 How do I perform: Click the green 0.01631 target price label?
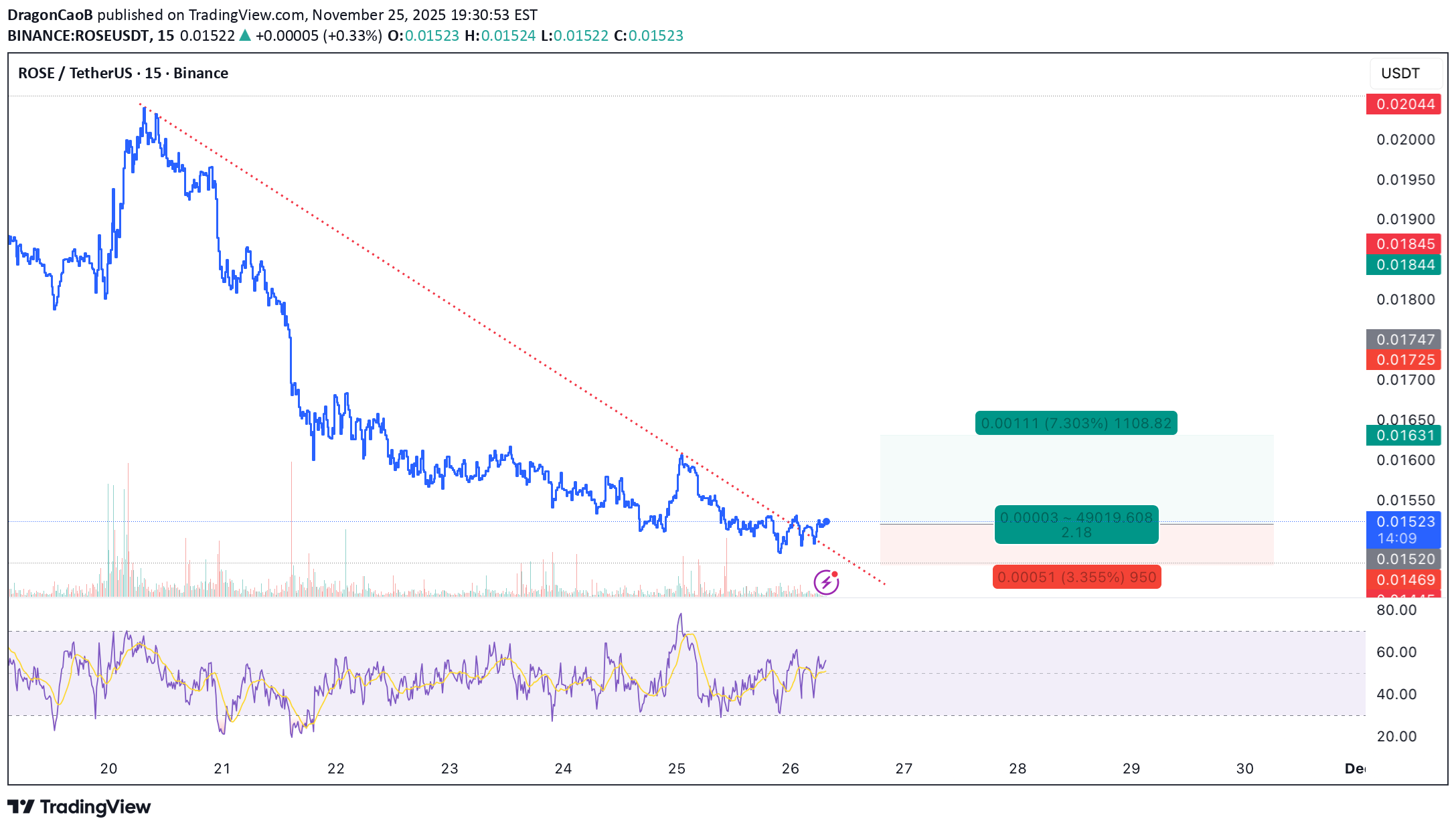[1404, 436]
